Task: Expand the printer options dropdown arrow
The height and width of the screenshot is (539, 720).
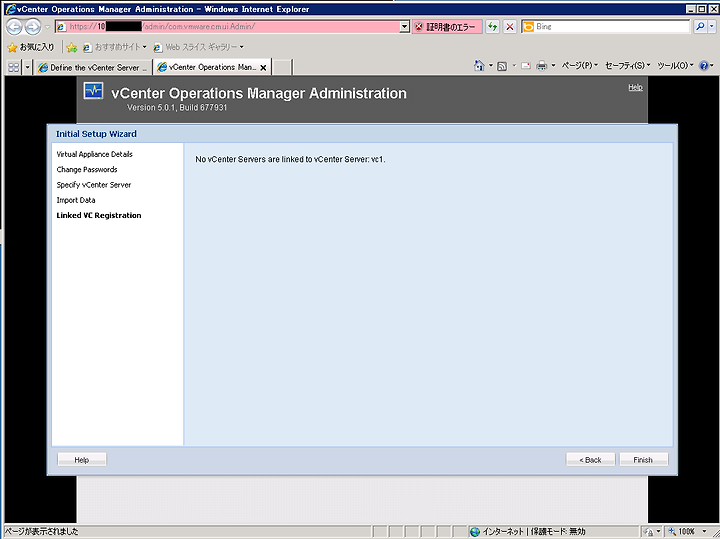Action: tap(553, 66)
